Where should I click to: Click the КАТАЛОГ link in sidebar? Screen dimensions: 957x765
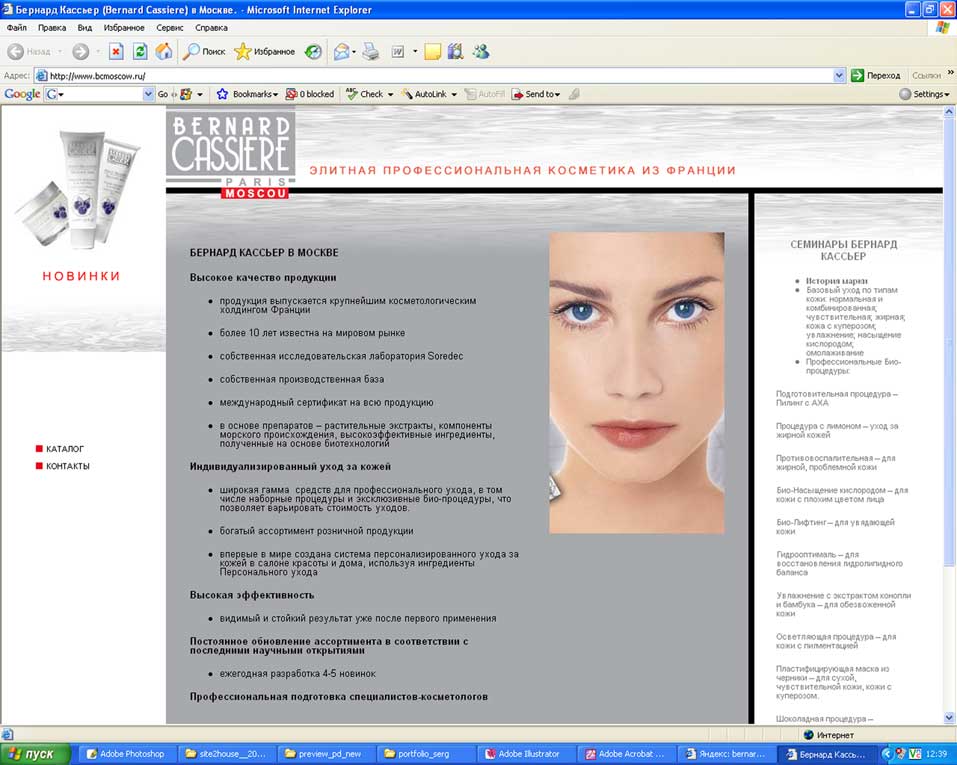[65, 449]
